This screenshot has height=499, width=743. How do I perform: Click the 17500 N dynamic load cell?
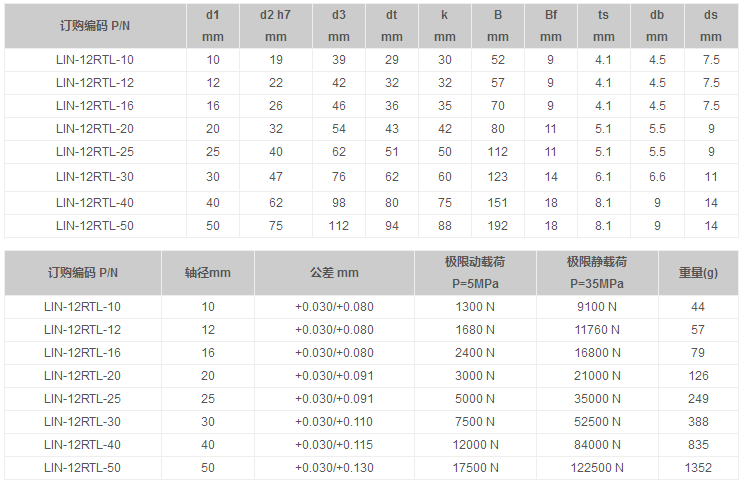pyautogui.click(x=475, y=468)
